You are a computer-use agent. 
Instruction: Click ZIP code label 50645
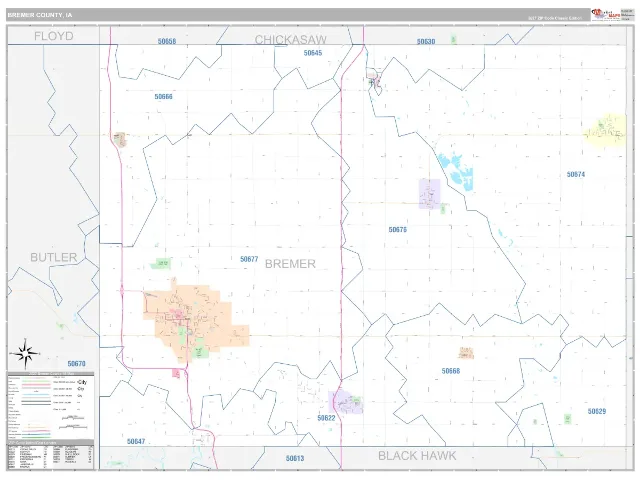tap(313, 53)
